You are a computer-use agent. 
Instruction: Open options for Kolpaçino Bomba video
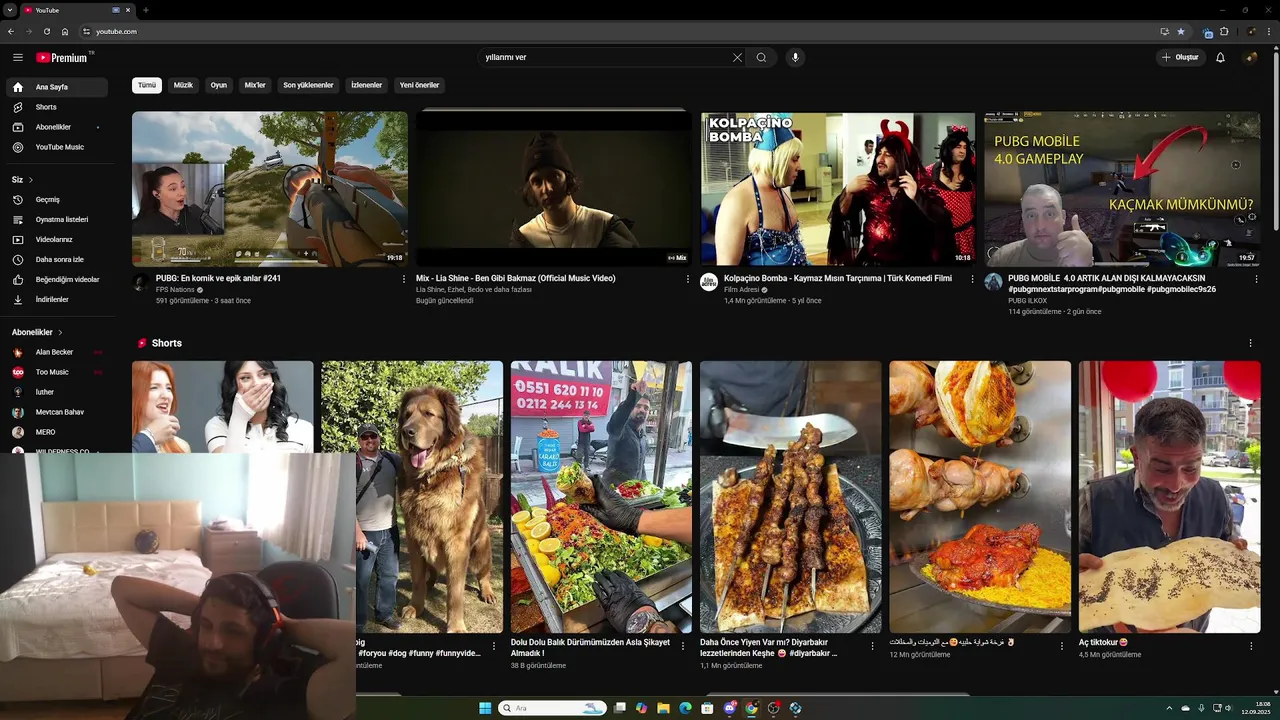click(x=972, y=279)
